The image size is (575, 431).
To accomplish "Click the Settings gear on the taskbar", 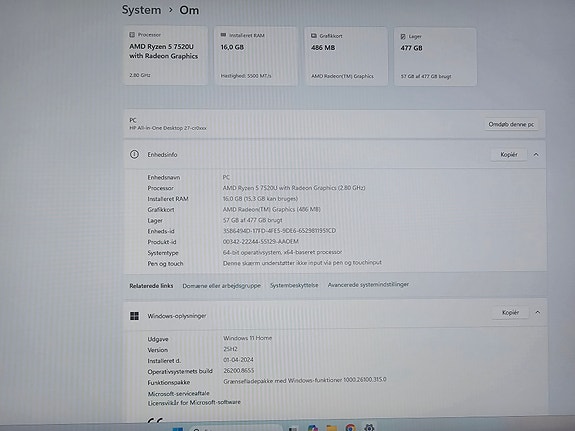I will pyautogui.click(x=369, y=427).
